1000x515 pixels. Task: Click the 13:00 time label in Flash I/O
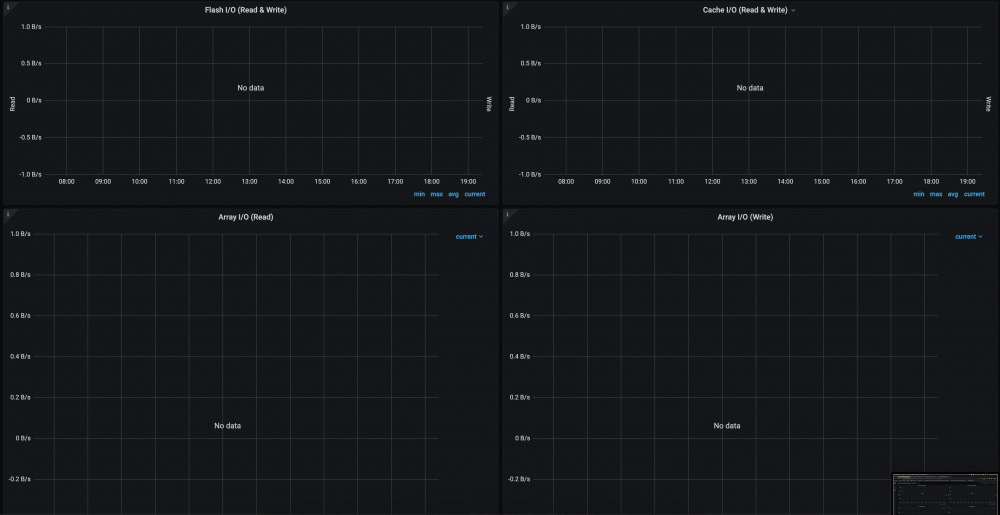pyautogui.click(x=249, y=182)
